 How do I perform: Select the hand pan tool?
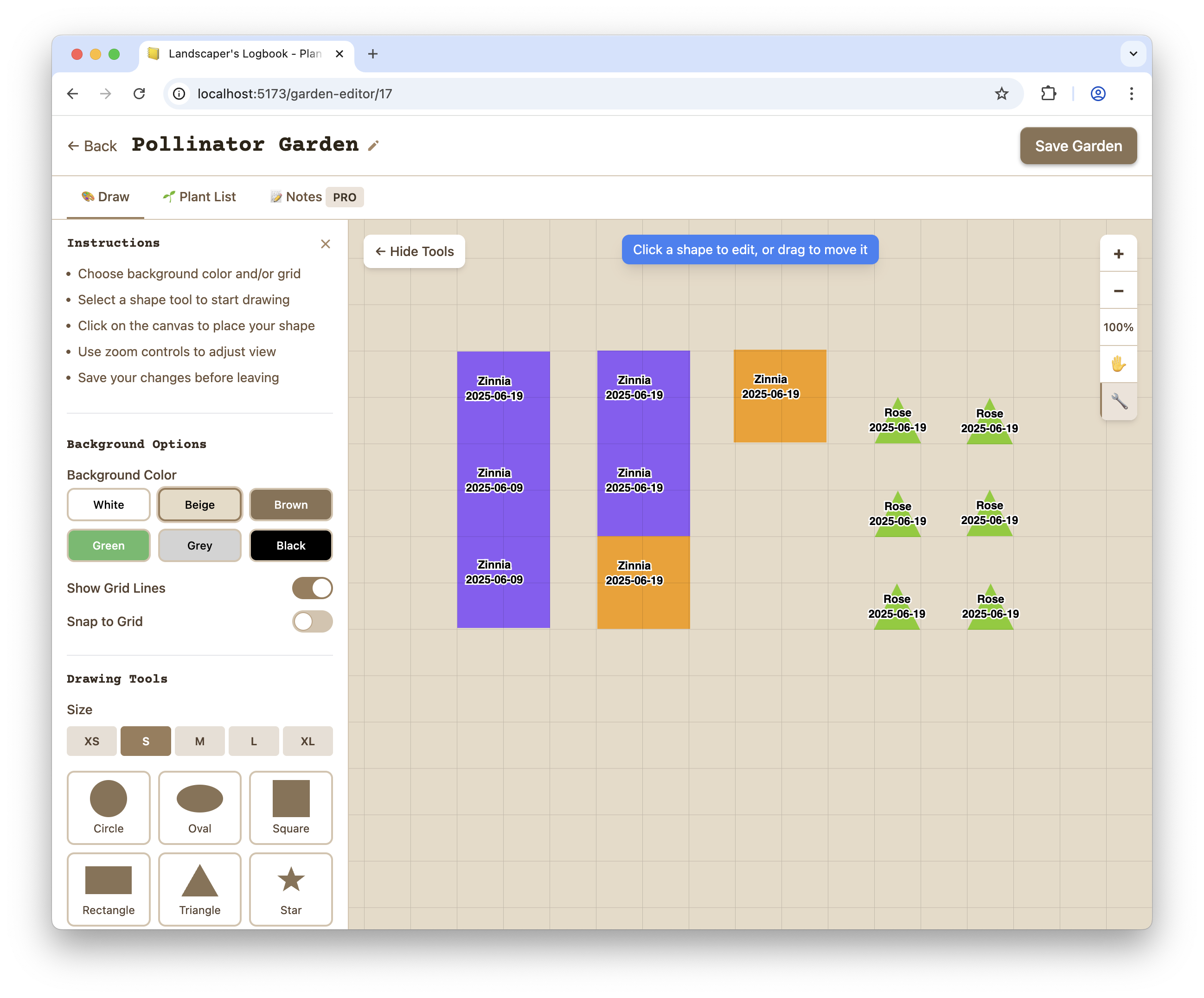1118,364
